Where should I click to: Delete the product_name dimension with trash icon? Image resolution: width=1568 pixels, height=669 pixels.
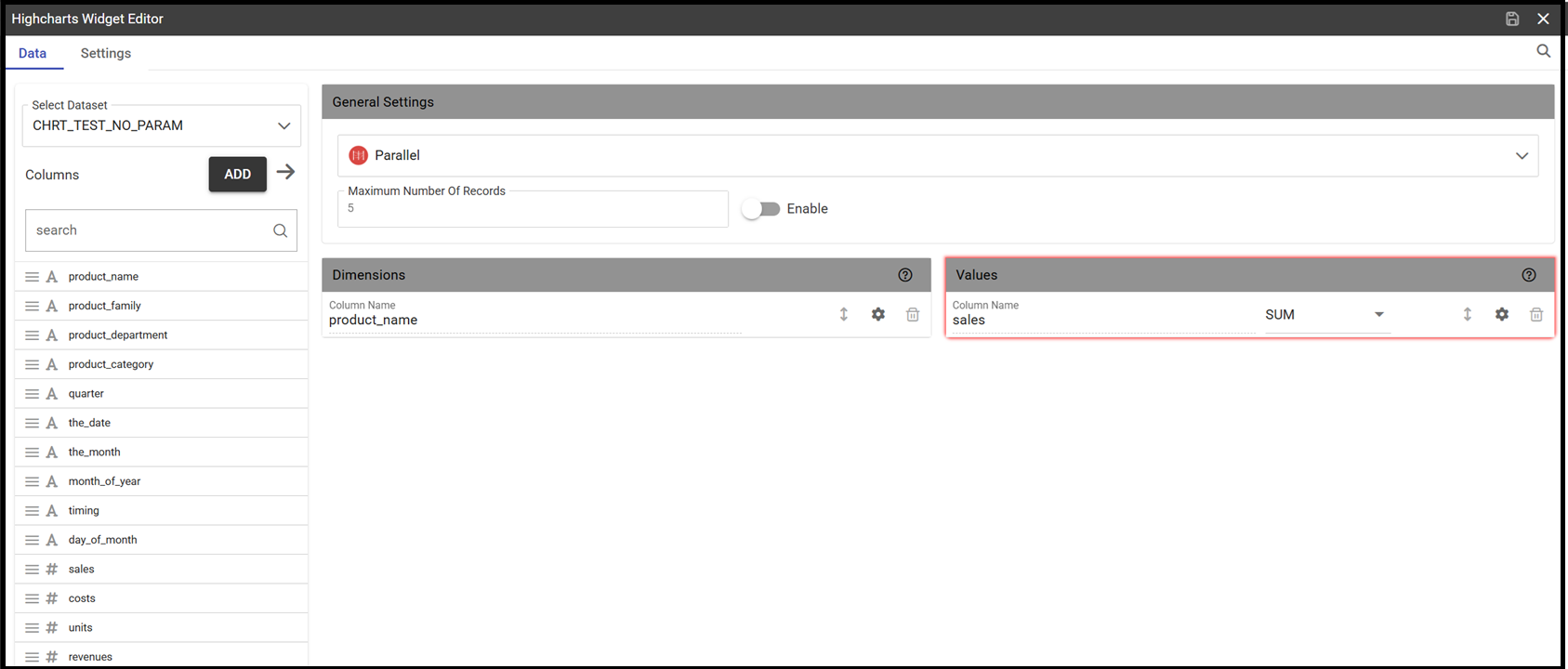[x=913, y=315]
